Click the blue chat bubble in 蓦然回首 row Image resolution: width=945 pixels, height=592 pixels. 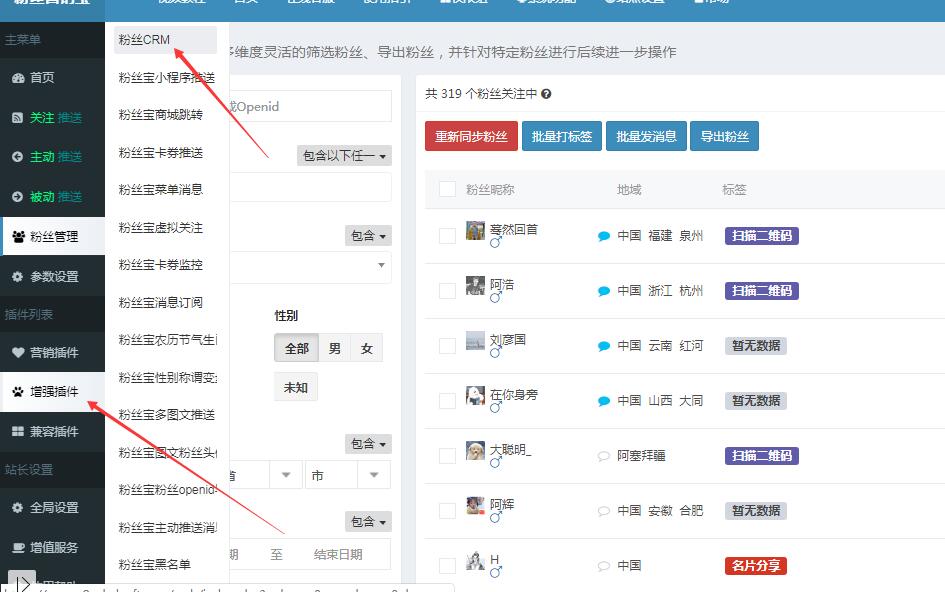click(603, 236)
